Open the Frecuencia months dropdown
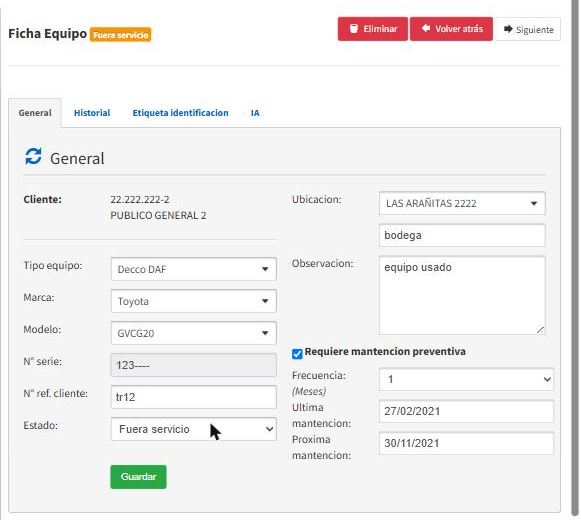The height and width of the screenshot is (520, 581). [466, 379]
